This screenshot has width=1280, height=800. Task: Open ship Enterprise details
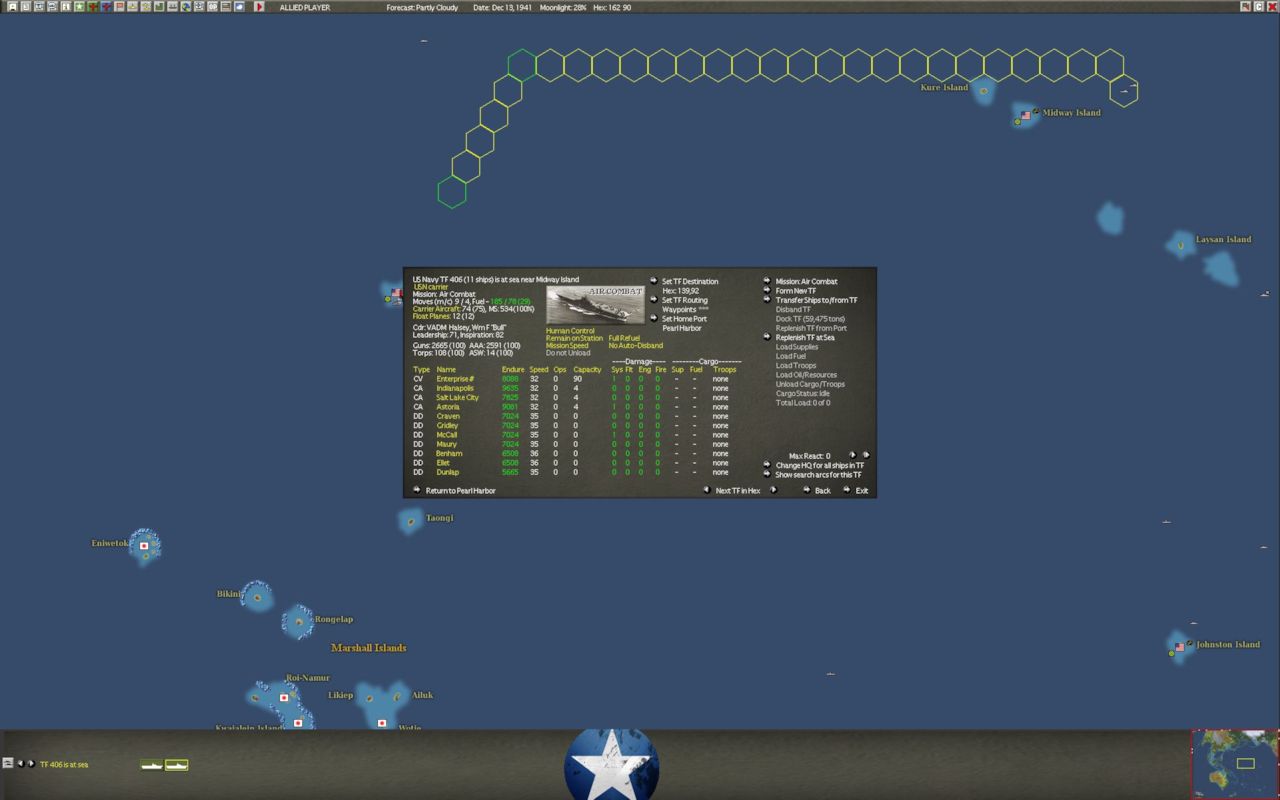point(455,379)
